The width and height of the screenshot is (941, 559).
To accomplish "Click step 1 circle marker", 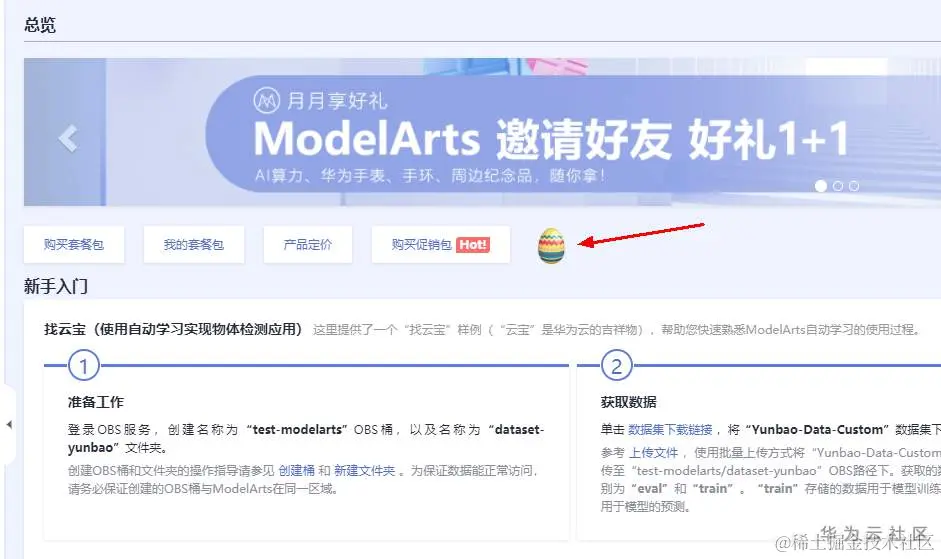I will 83,366.
